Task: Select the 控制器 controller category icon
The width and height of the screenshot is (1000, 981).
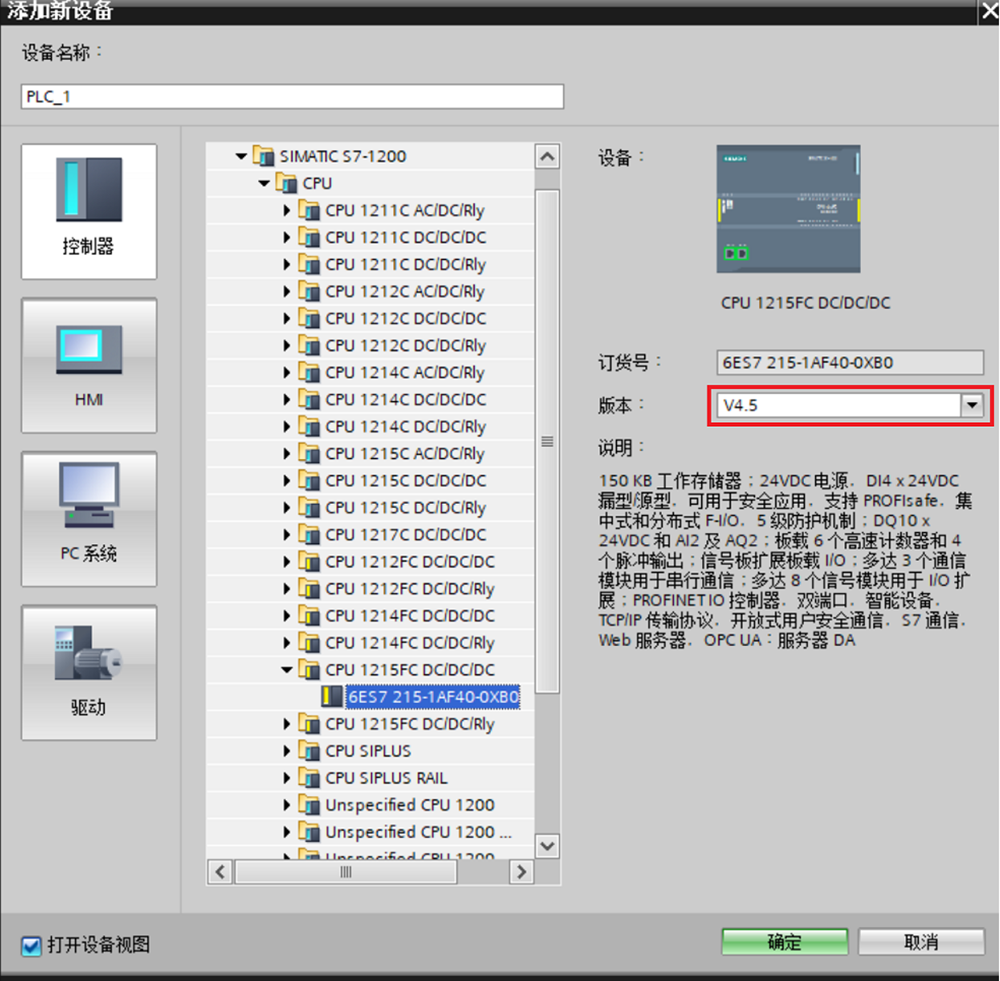Action: tap(89, 211)
